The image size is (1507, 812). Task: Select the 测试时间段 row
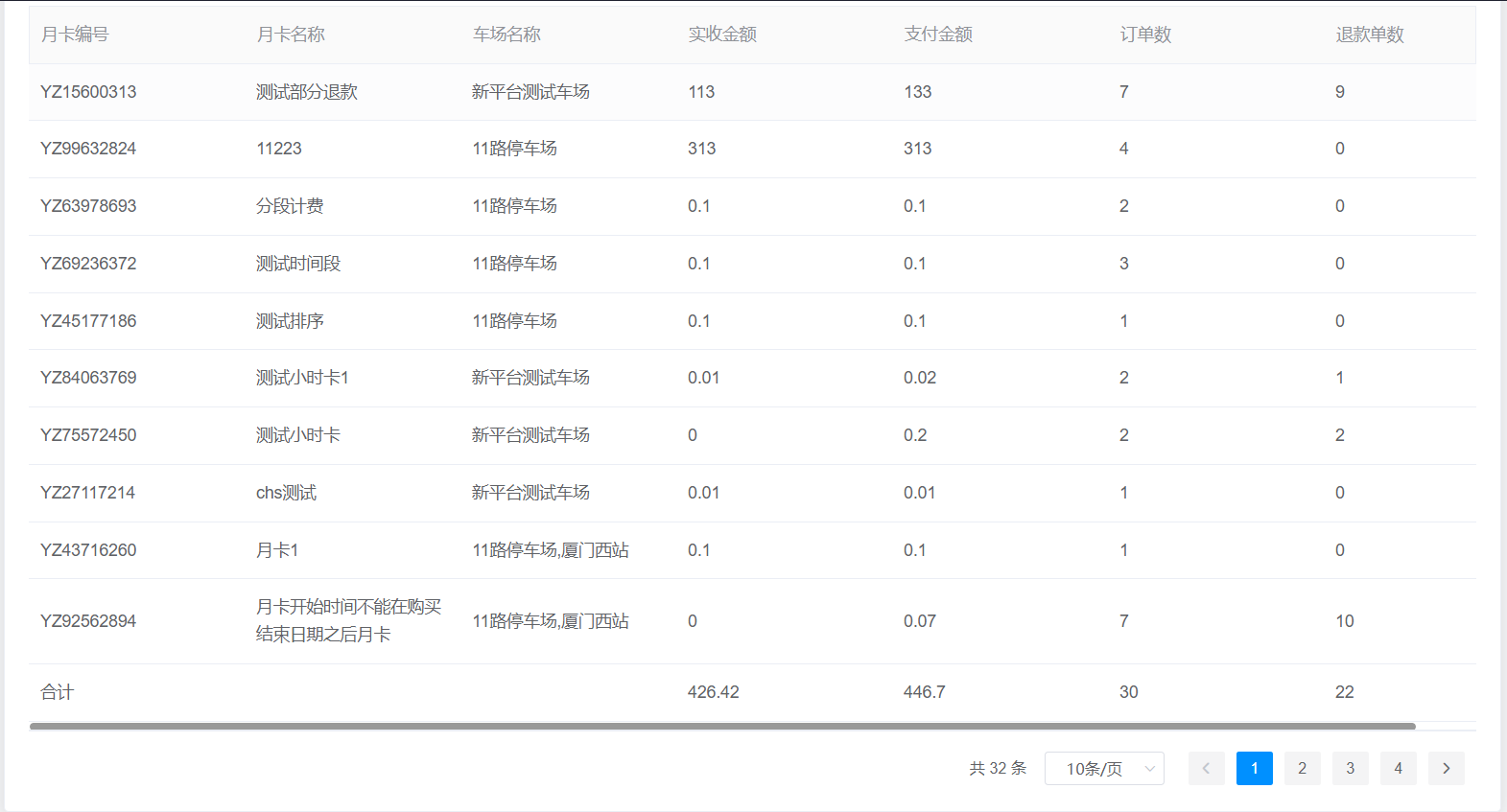click(x=298, y=264)
